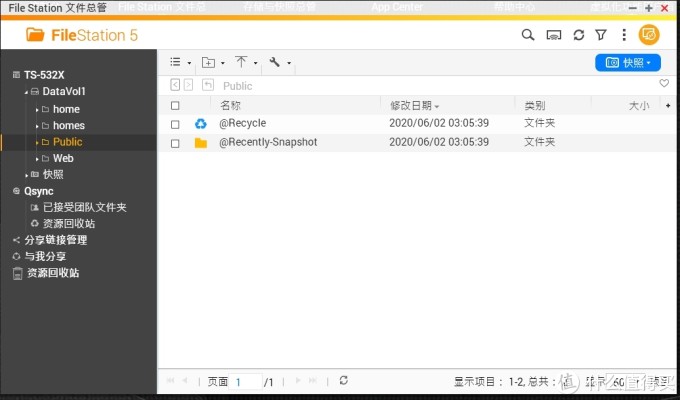Open 资源回收站 under Qsync
The image size is (680, 400).
69,224
